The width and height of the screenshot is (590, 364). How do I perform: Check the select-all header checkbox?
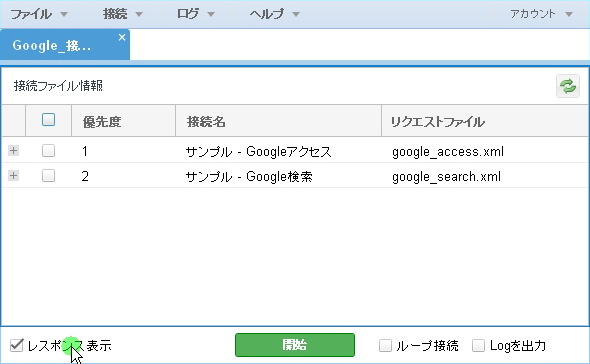[x=48, y=120]
